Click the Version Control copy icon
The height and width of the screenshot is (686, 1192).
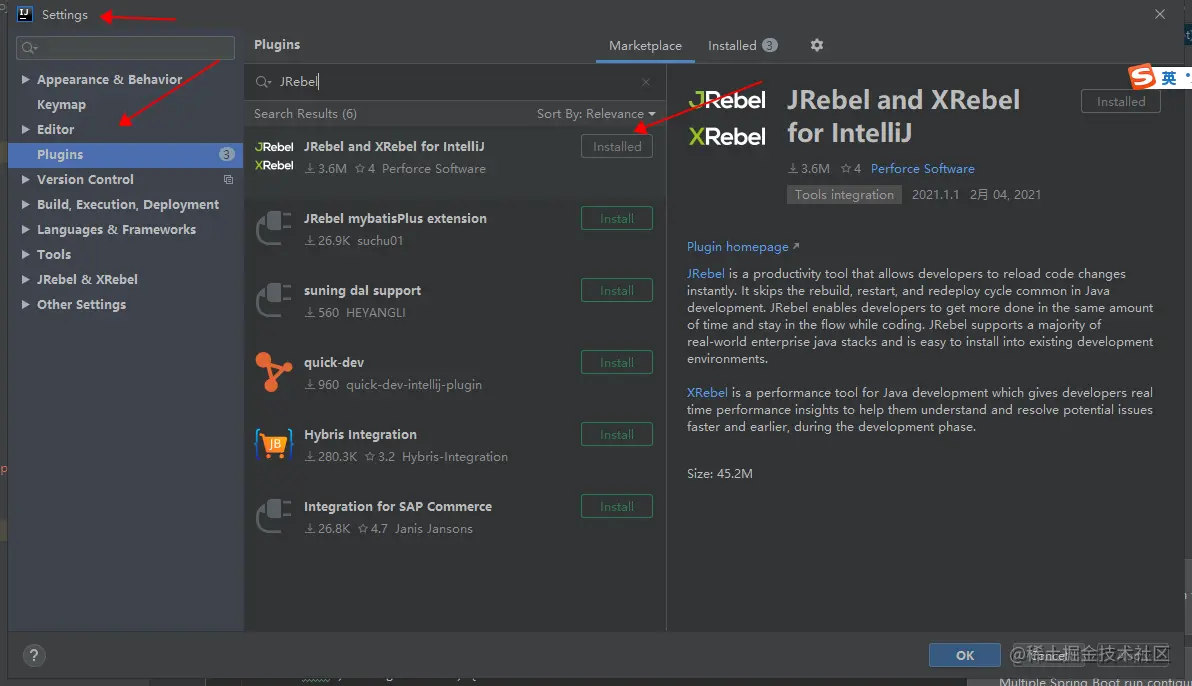pos(228,180)
